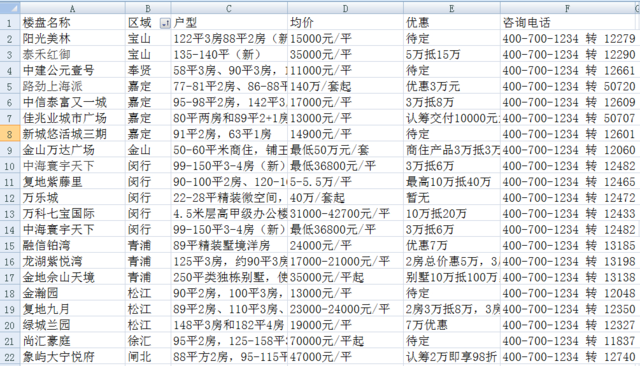The image size is (640, 366).
Task: Click cell 徐汇 in row 21
Action: click(148, 341)
